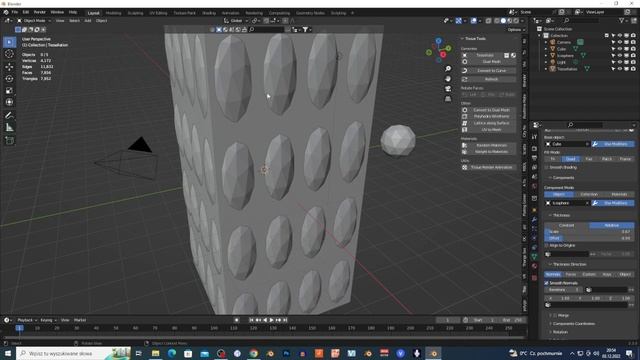Open the Edit menu
Screen dimensions: 640x360
coord(26,12)
